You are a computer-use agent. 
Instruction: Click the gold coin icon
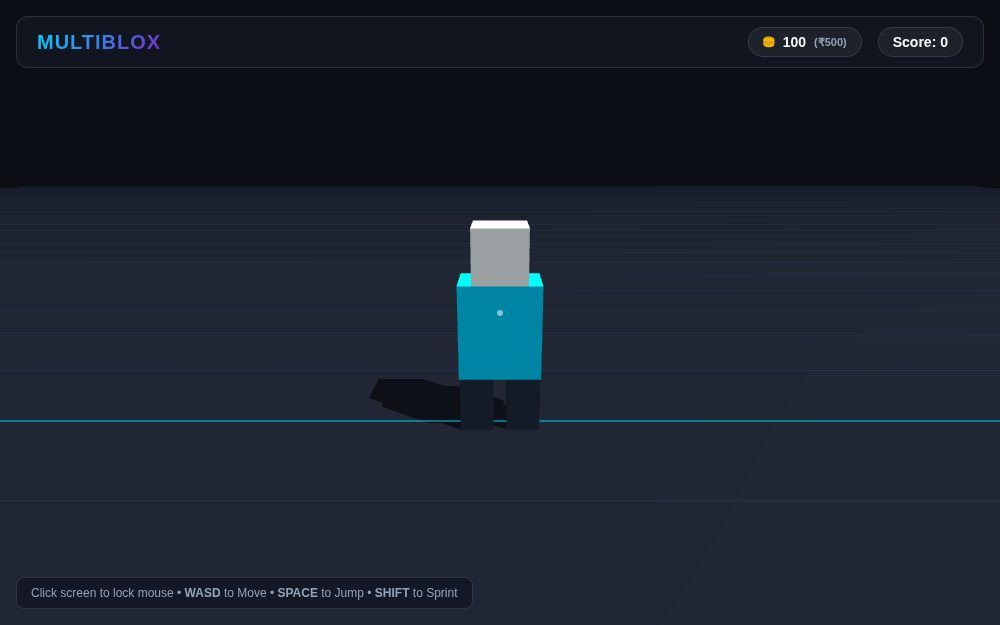pyautogui.click(x=768, y=42)
